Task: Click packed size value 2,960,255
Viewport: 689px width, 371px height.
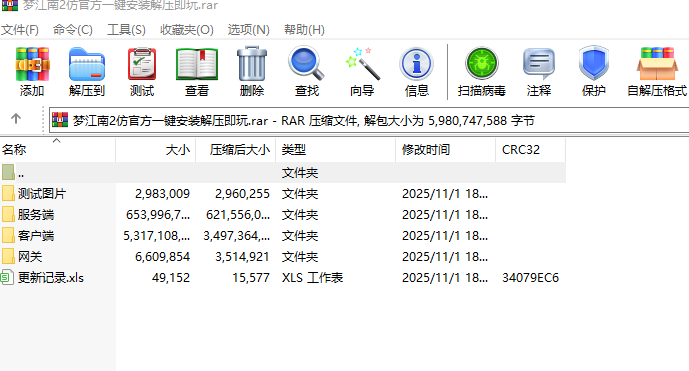Action: tap(242, 194)
